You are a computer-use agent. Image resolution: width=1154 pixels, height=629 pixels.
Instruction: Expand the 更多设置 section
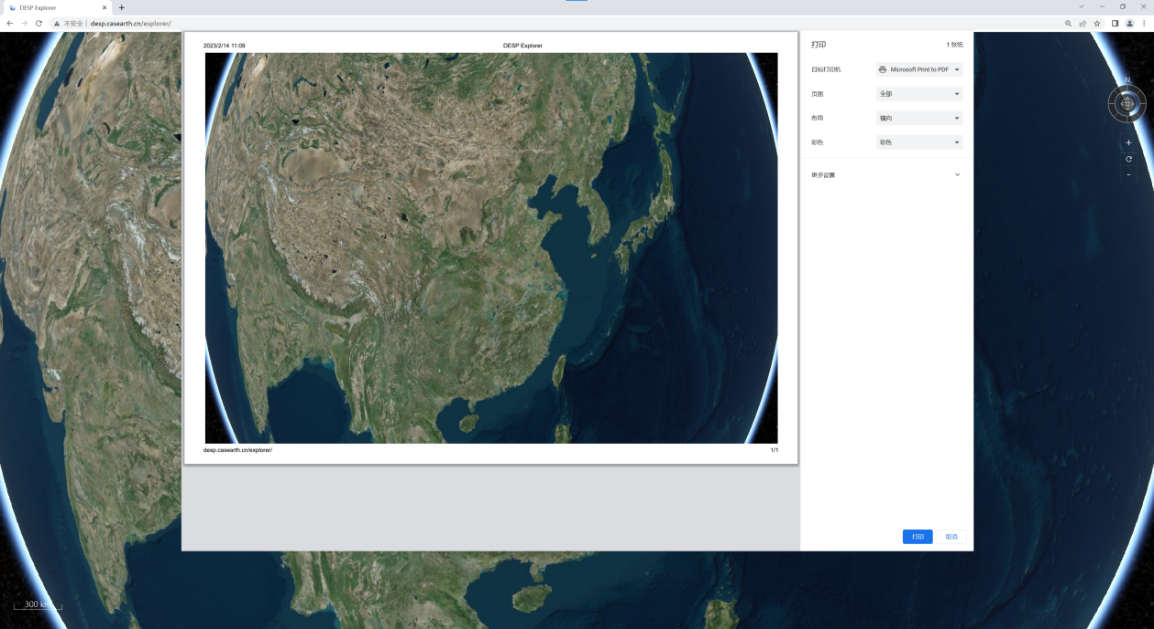(x=886, y=175)
